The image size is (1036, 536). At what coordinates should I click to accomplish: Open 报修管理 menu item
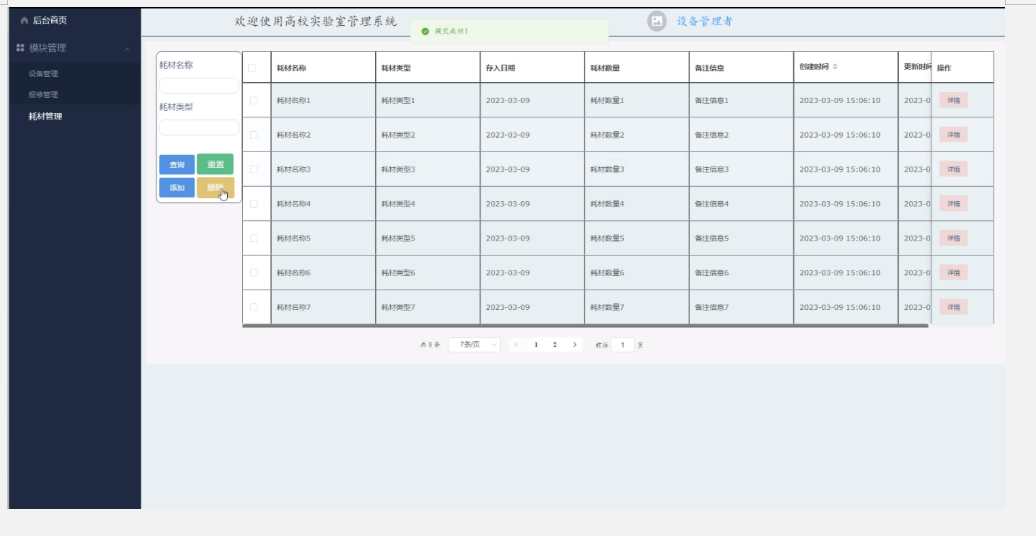[x=43, y=95]
